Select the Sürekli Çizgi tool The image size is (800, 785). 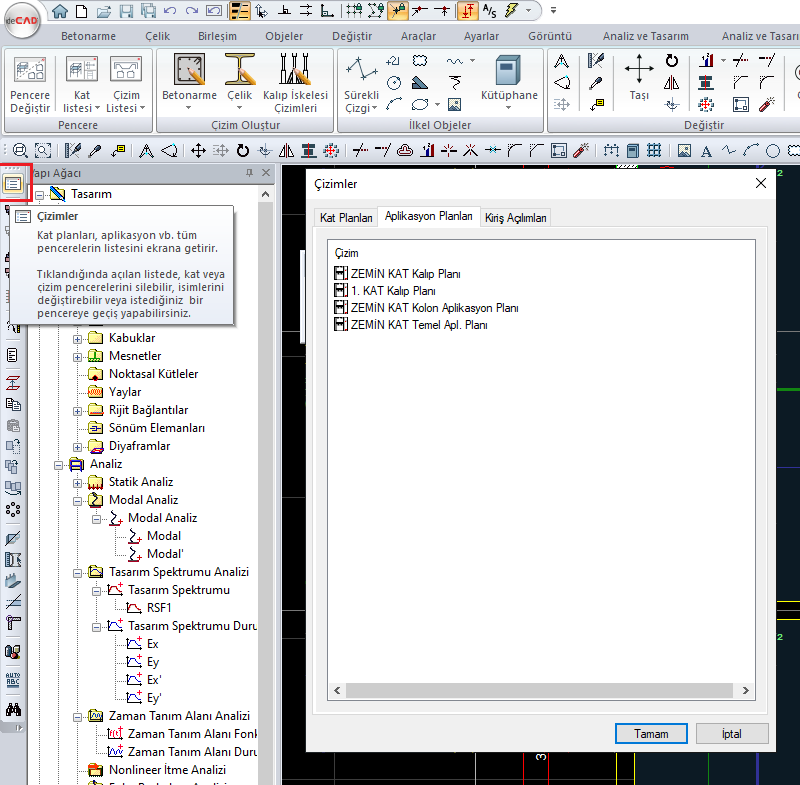[361, 84]
